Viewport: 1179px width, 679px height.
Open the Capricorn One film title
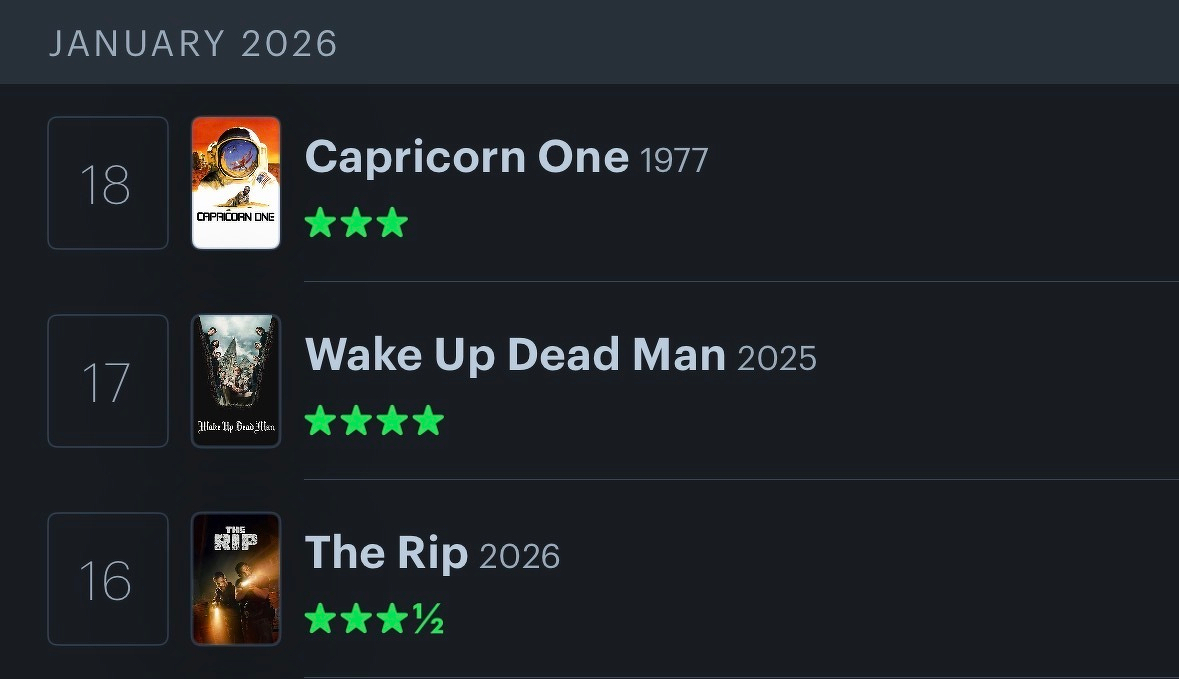coord(466,157)
